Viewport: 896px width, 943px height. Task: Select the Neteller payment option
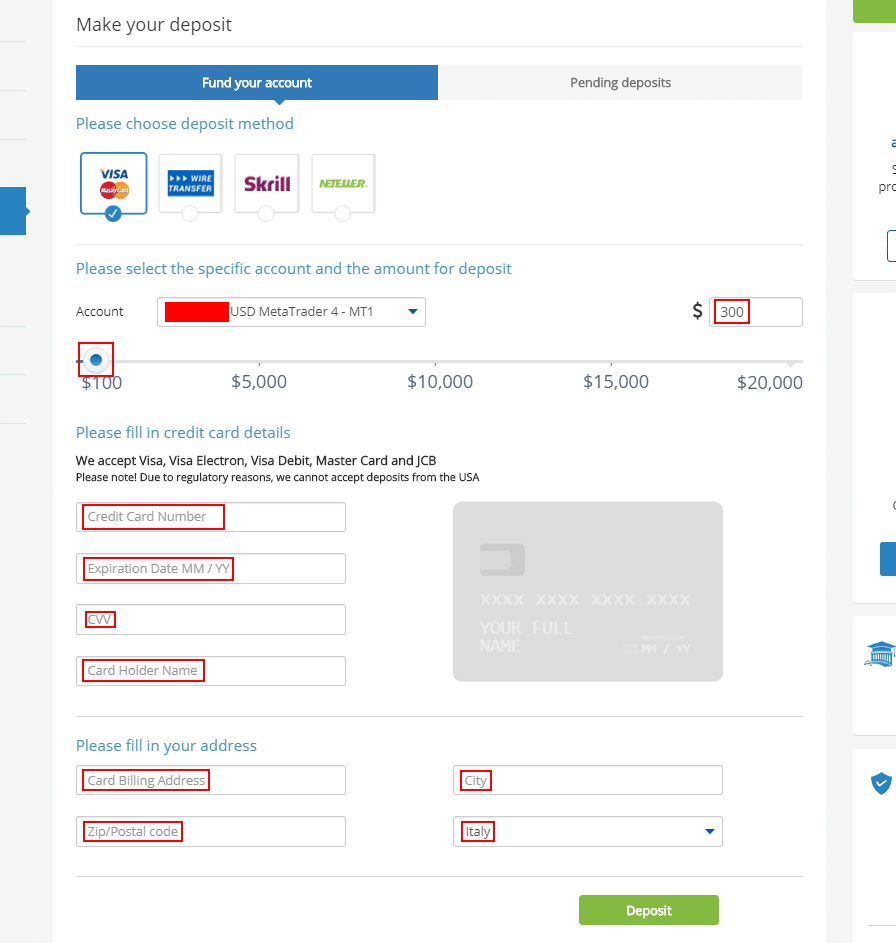coord(343,183)
